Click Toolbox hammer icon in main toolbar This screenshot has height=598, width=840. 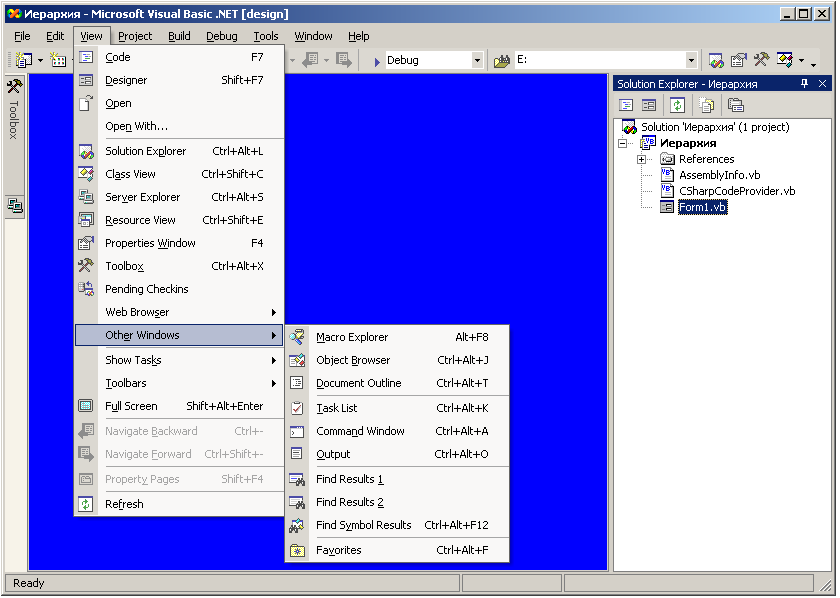coord(761,60)
